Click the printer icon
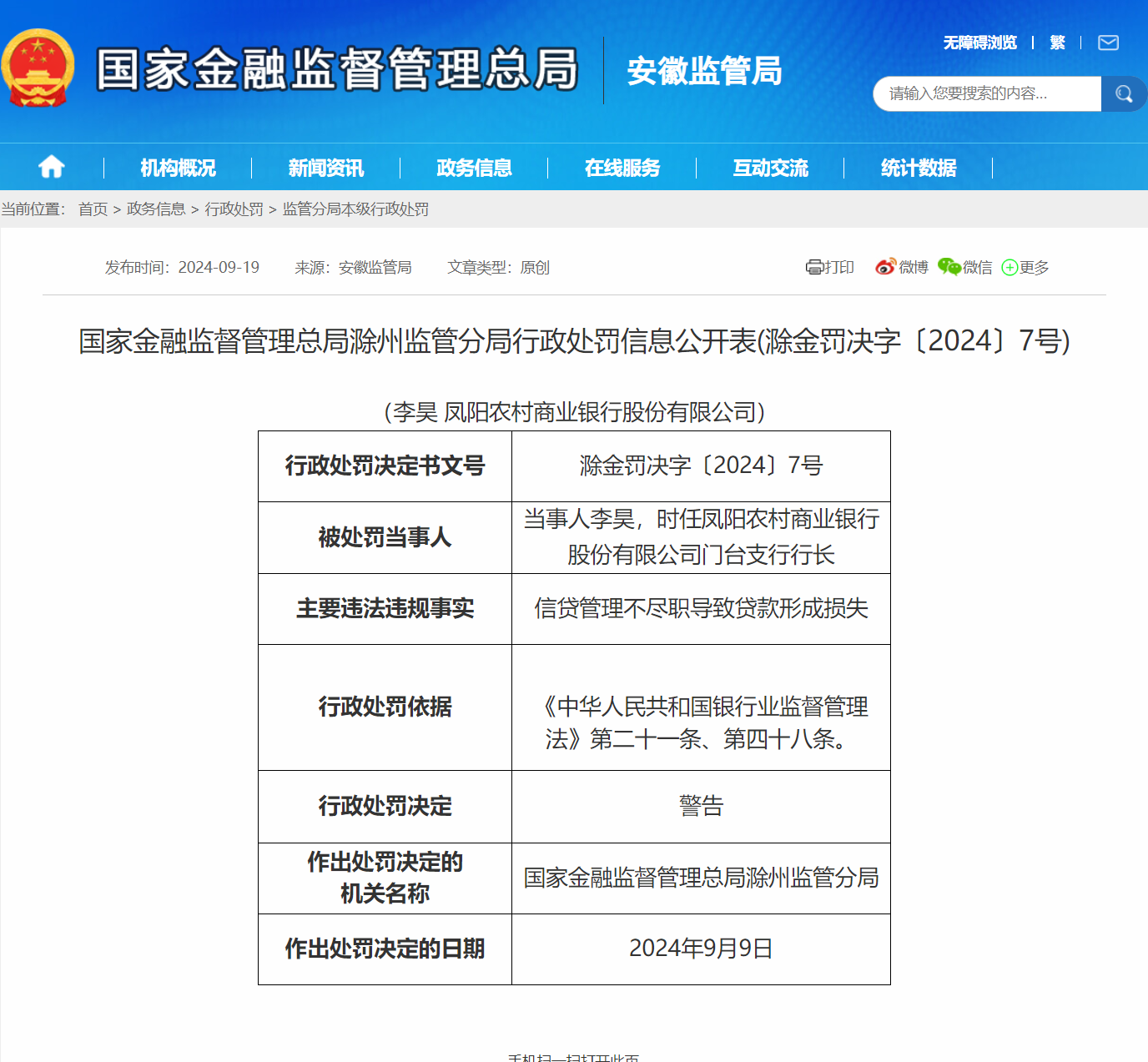 tap(813, 267)
